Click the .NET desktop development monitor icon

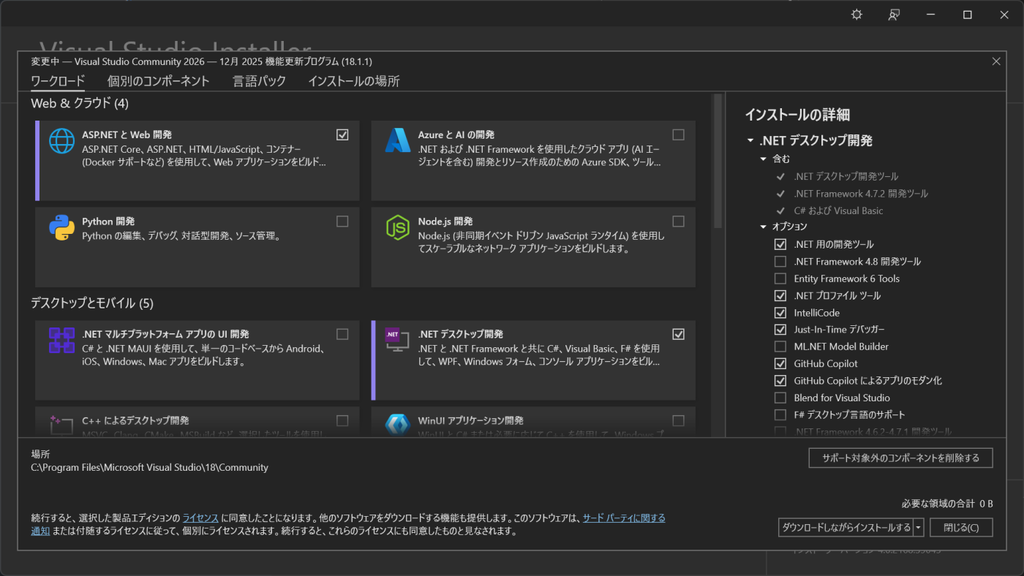397,340
